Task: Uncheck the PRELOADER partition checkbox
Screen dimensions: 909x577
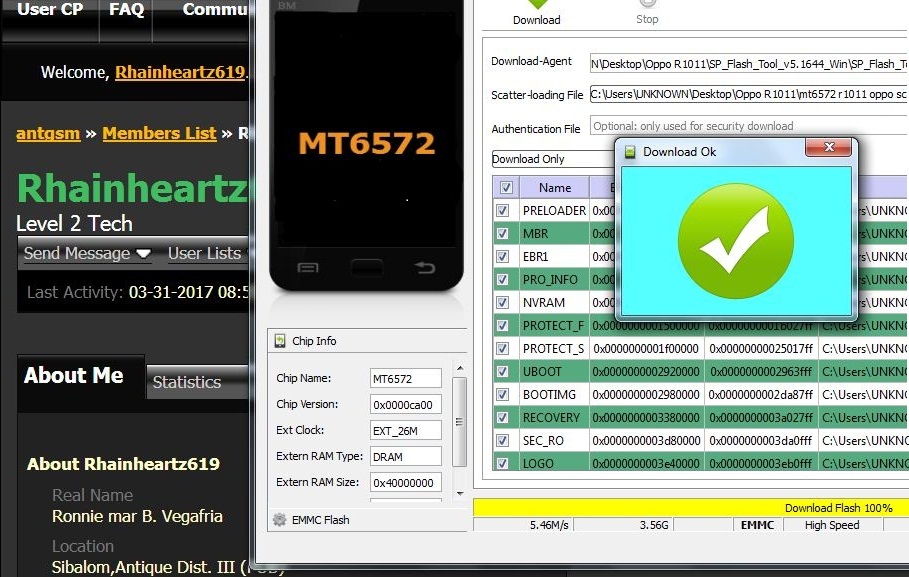Action: (503, 211)
